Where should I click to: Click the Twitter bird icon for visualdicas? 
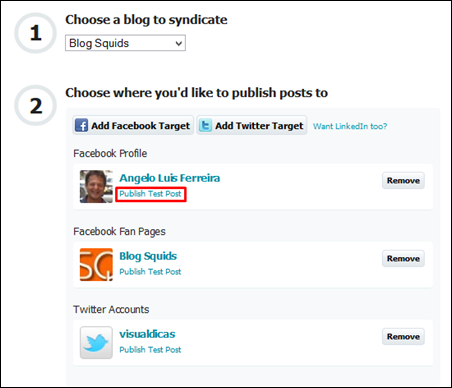(x=96, y=343)
